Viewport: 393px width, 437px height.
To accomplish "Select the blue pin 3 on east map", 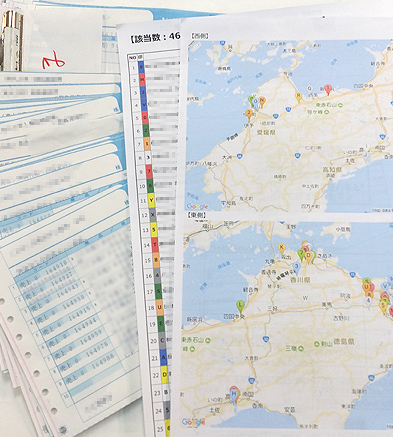I will [x=296, y=266].
